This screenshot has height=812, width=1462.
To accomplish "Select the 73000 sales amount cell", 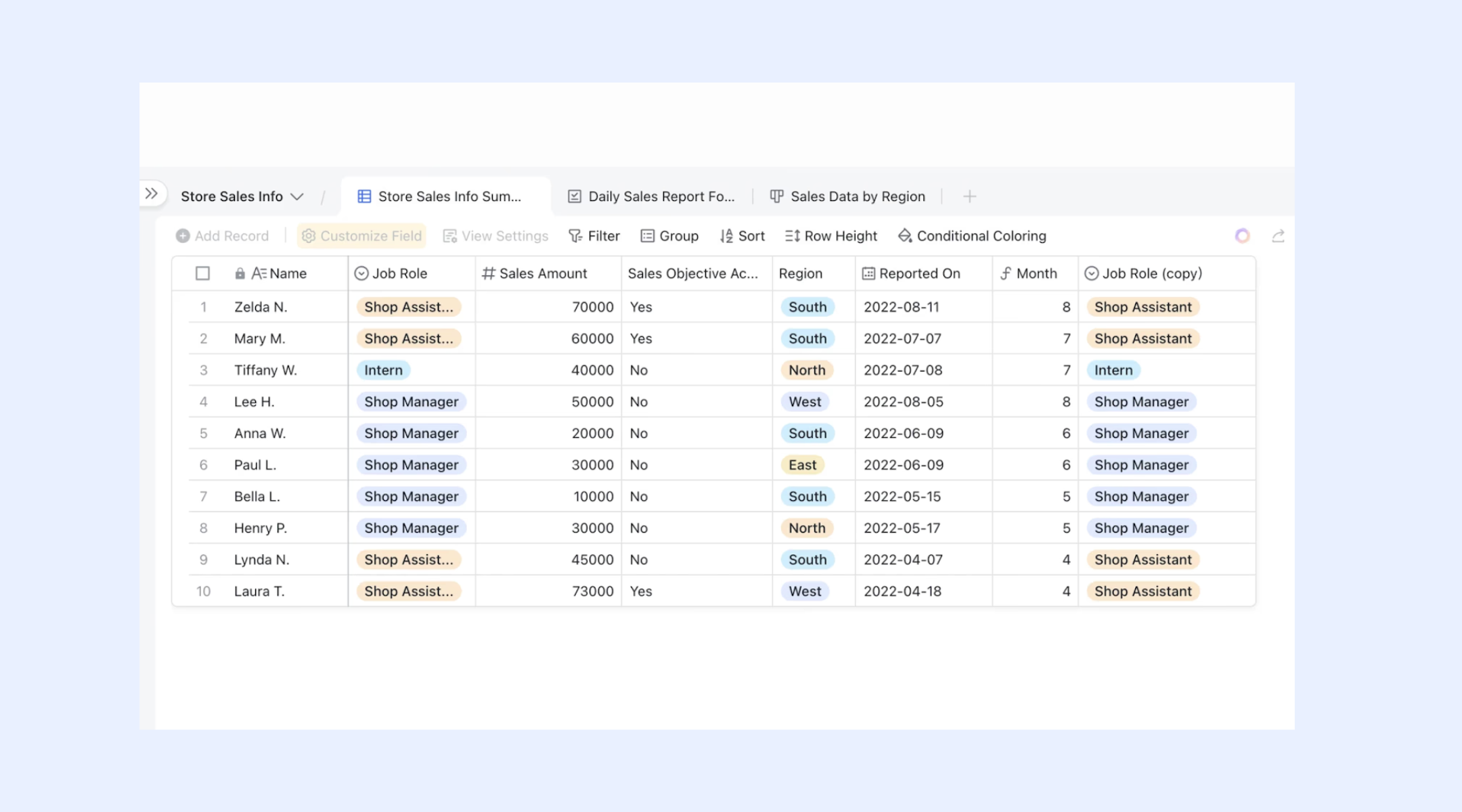I will pyautogui.click(x=548, y=591).
